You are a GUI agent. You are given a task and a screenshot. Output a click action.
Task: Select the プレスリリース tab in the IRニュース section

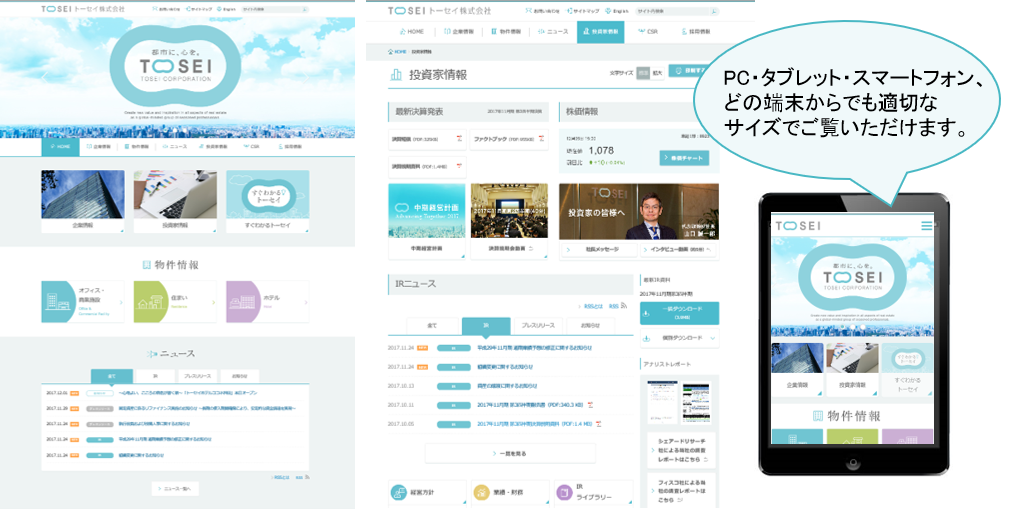(x=538, y=325)
